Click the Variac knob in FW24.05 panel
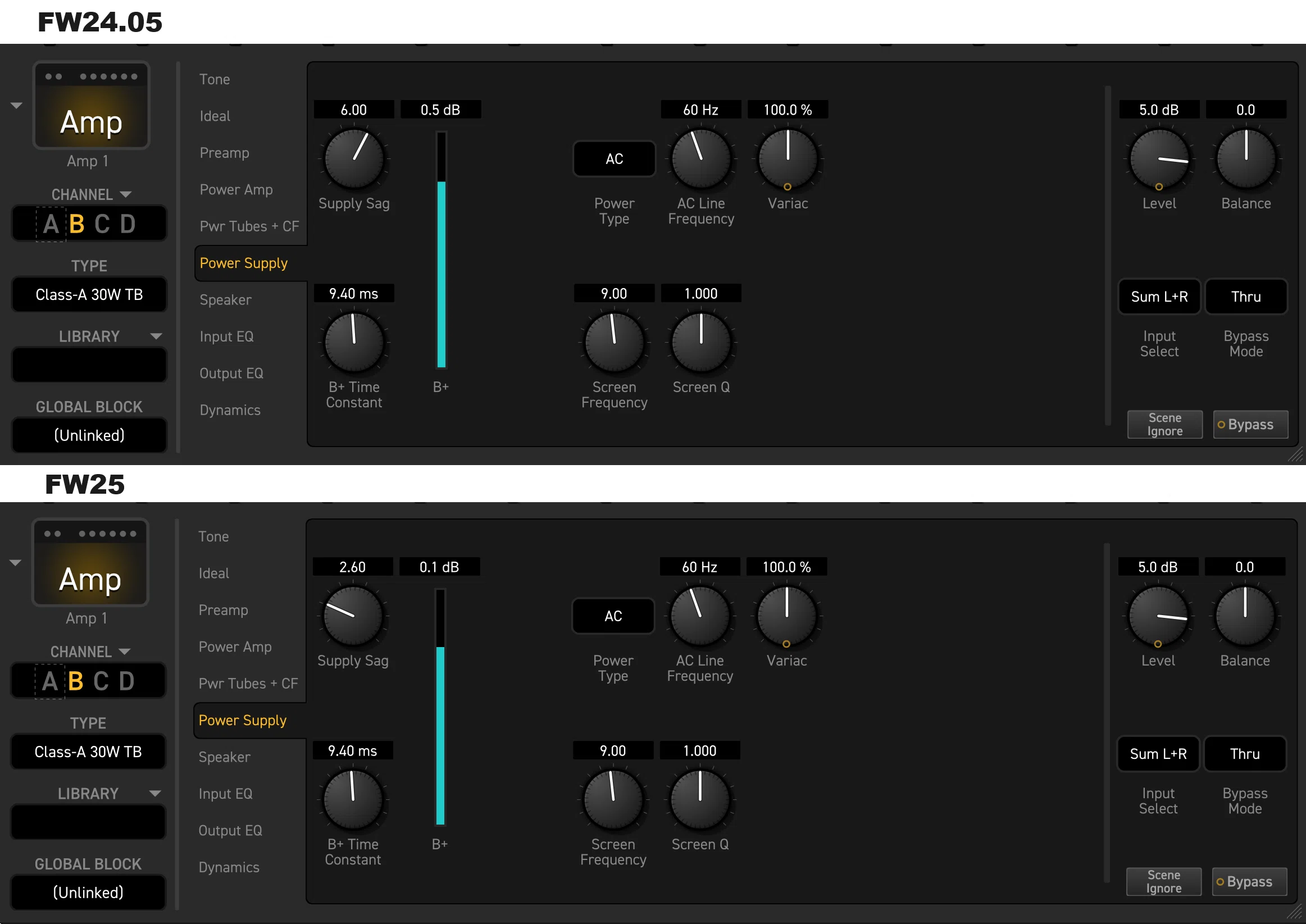1306x924 pixels. (x=788, y=159)
